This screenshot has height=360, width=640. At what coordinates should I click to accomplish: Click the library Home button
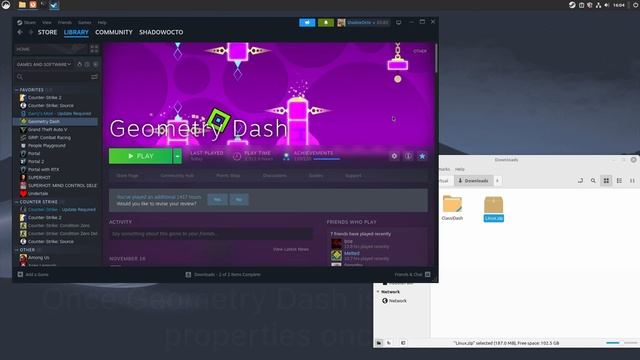[x=51, y=49]
